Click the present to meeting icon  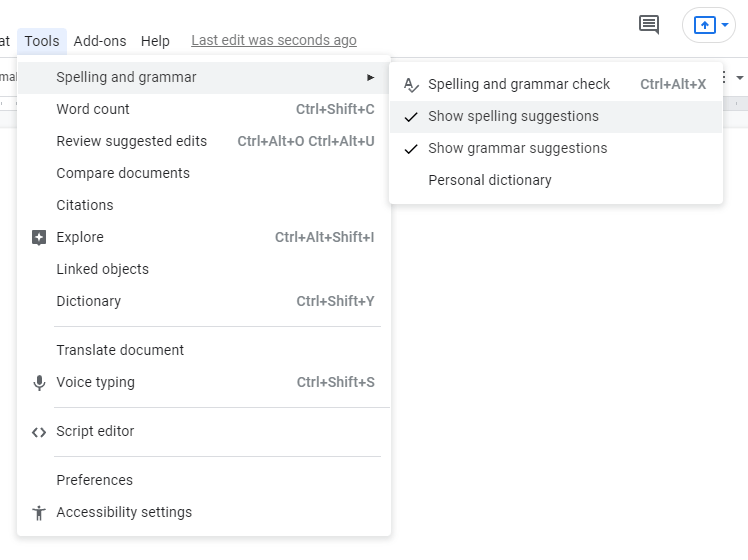(x=705, y=25)
